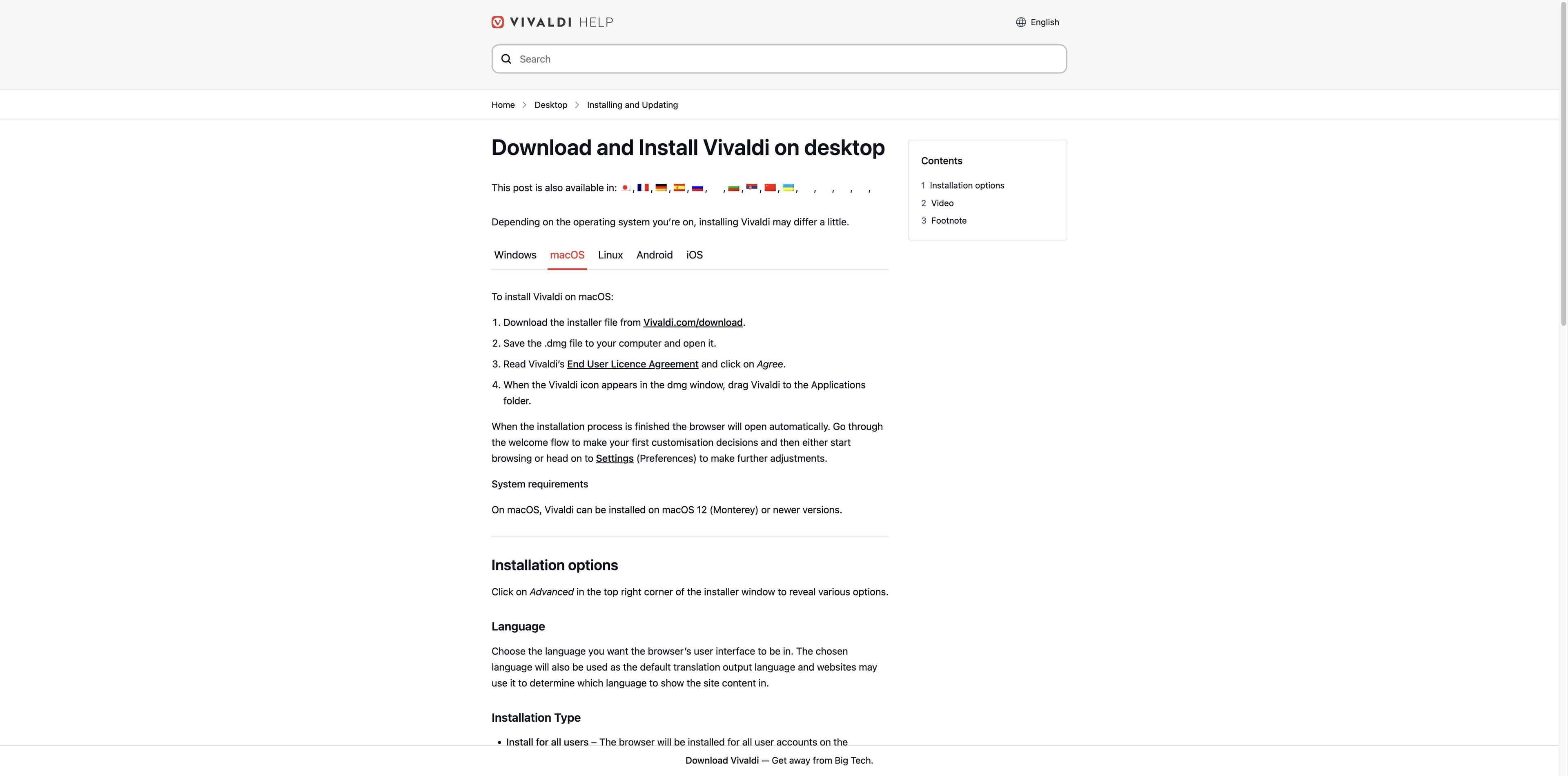Image resolution: width=1568 pixels, height=776 pixels.
Task: Open Installing and Updating breadcrumb
Action: click(x=632, y=105)
